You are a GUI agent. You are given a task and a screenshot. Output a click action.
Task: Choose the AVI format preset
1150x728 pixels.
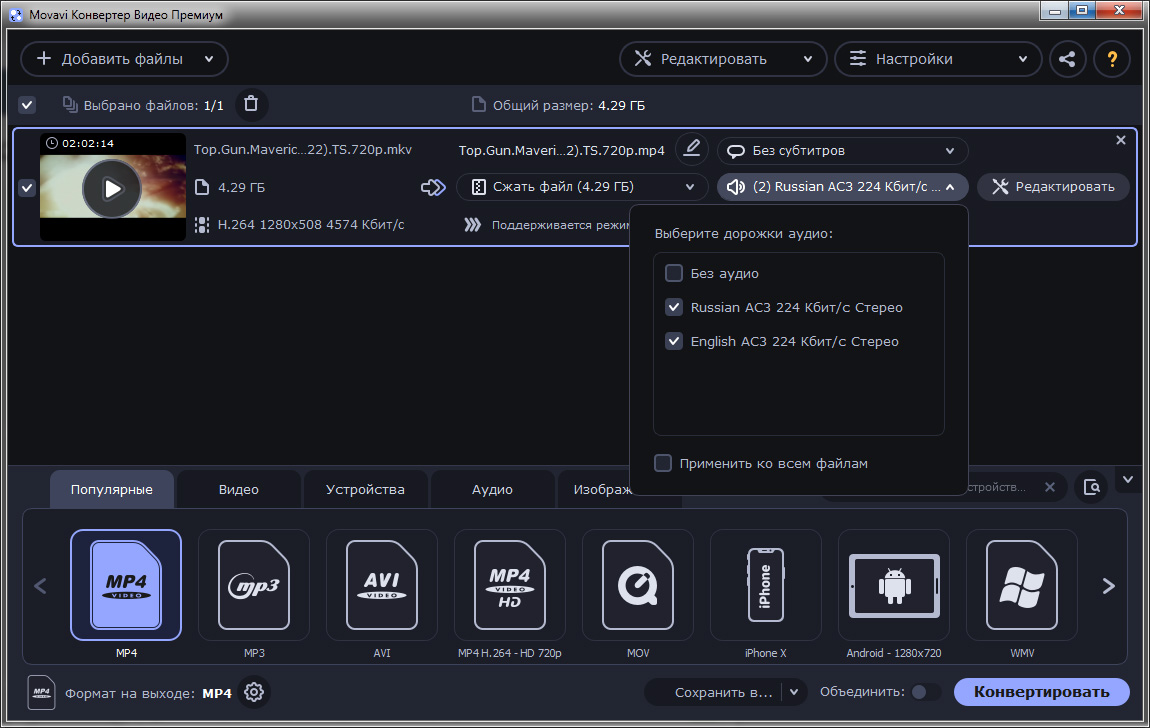pyautogui.click(x=381, y=585)
